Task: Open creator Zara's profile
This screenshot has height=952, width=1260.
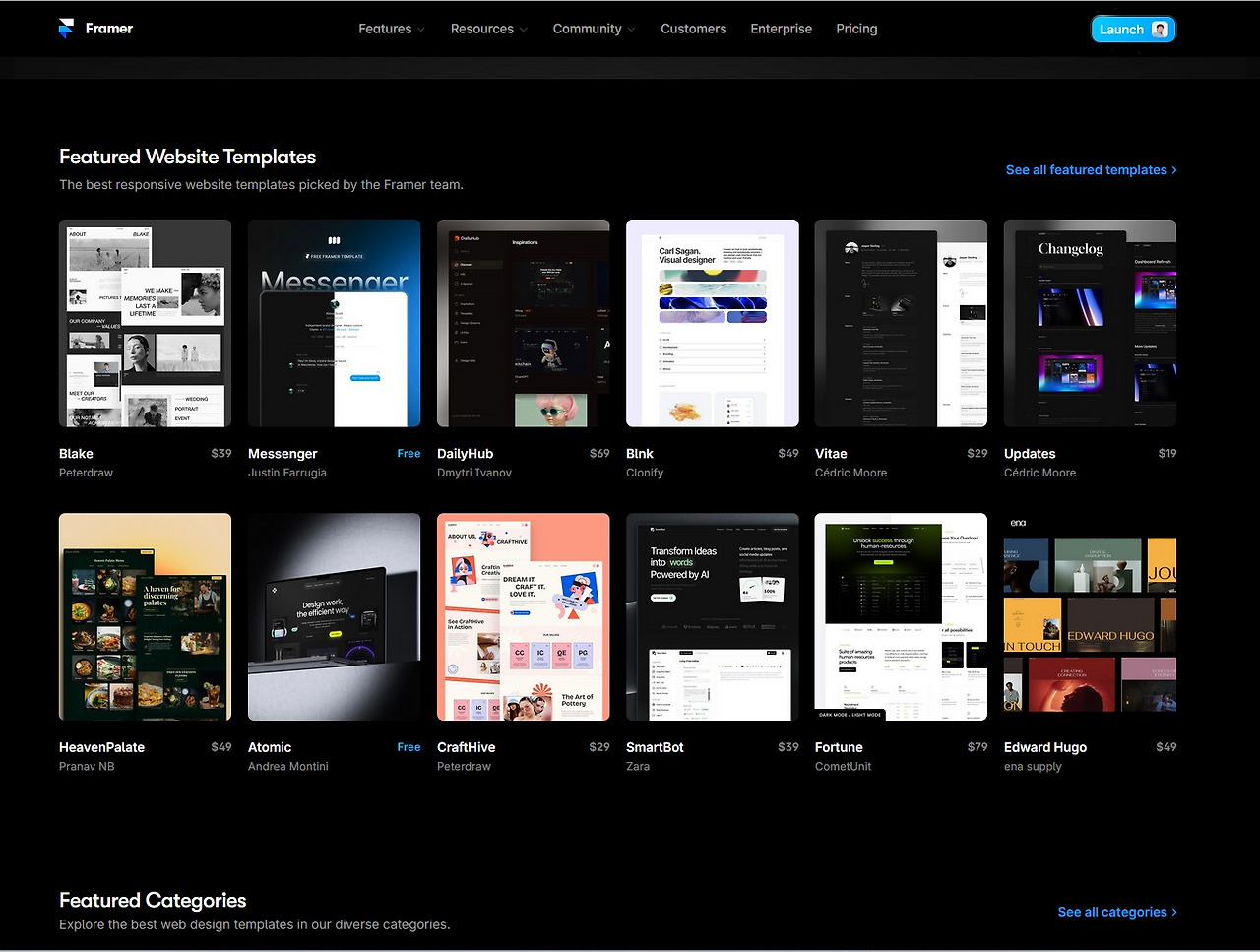Action: [x=638, y=766]
